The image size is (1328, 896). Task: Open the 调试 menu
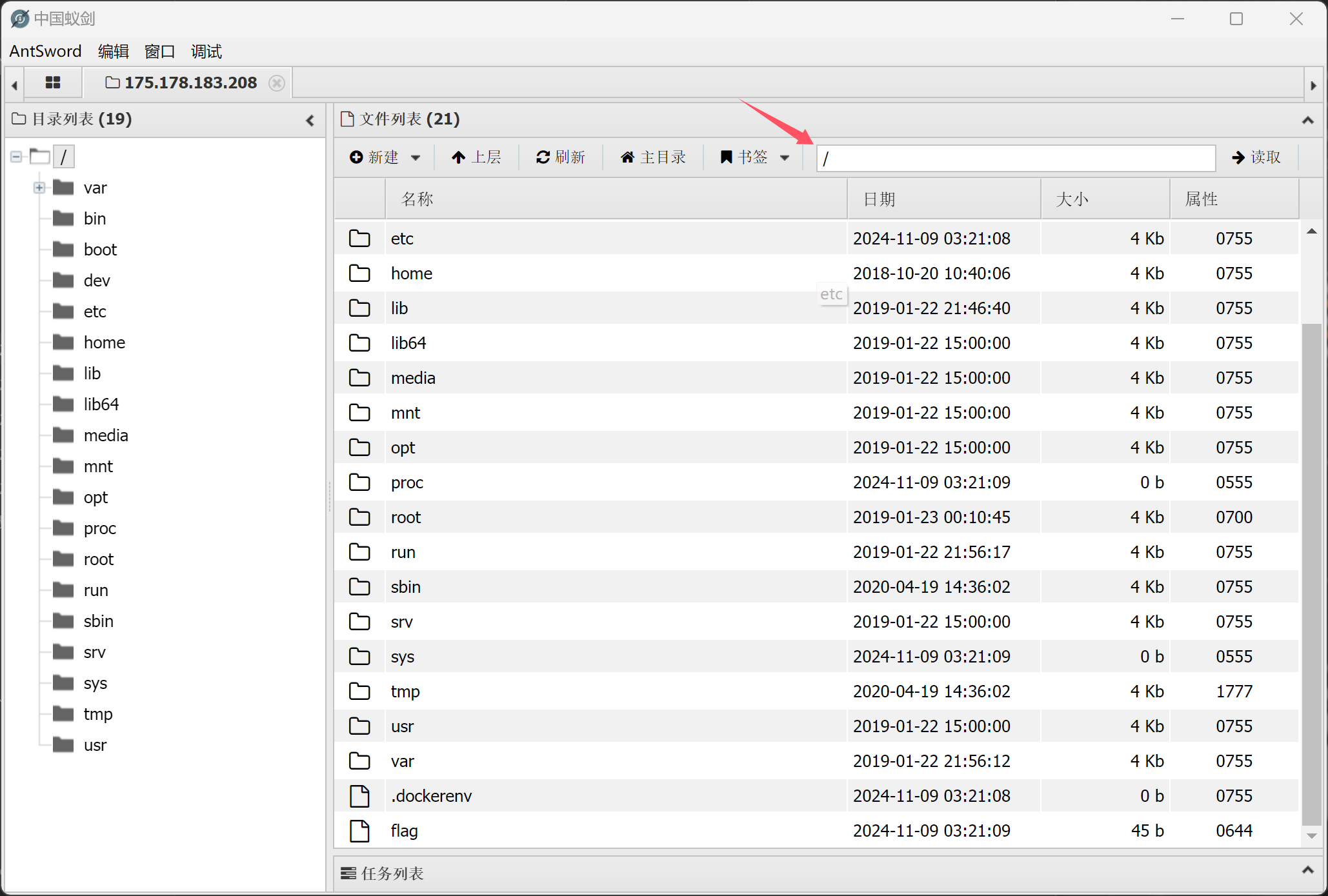(206, 51)
